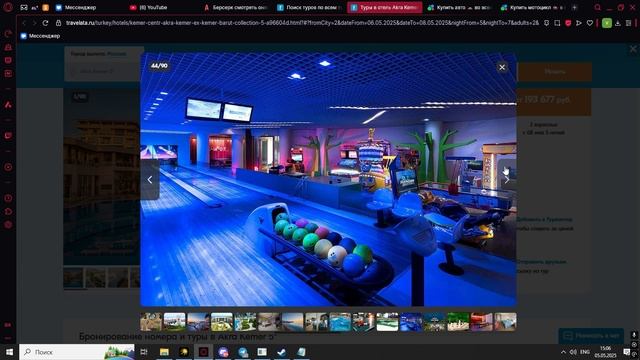Open File Explorer from the taskbar
This screenshot has height=360, width=640.
(164, 352)
